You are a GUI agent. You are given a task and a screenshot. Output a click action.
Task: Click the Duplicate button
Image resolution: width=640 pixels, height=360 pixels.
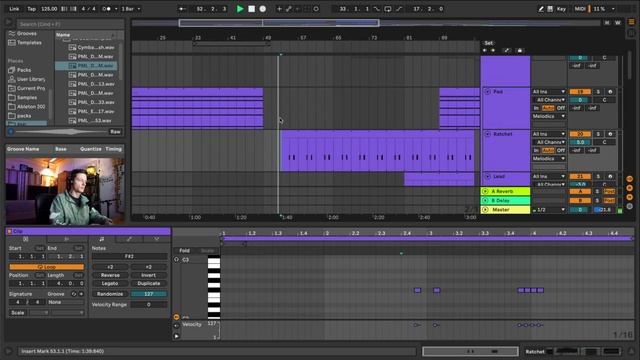point(149,283)
